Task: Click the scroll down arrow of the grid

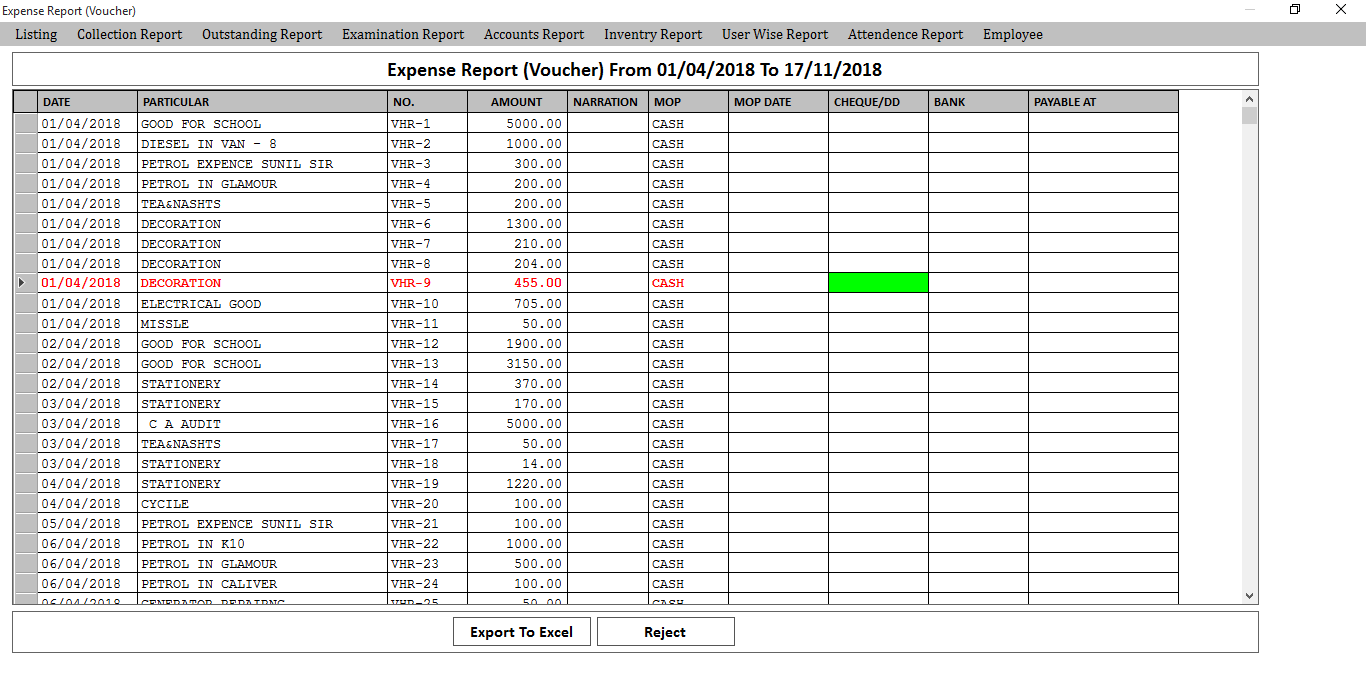Action: [x=1249, y=595]
